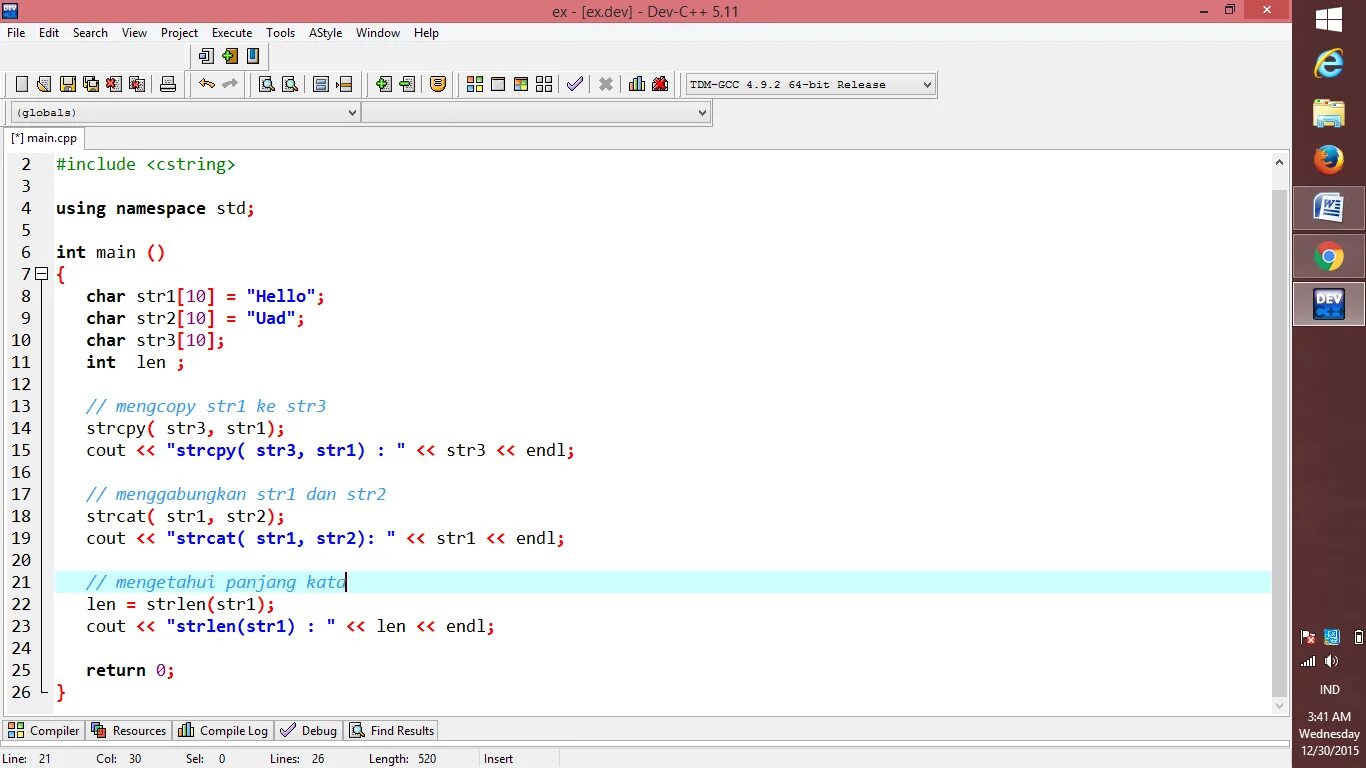1366x768 pixels.
Task: Open the Execute menu
Action: click(232, 33)
